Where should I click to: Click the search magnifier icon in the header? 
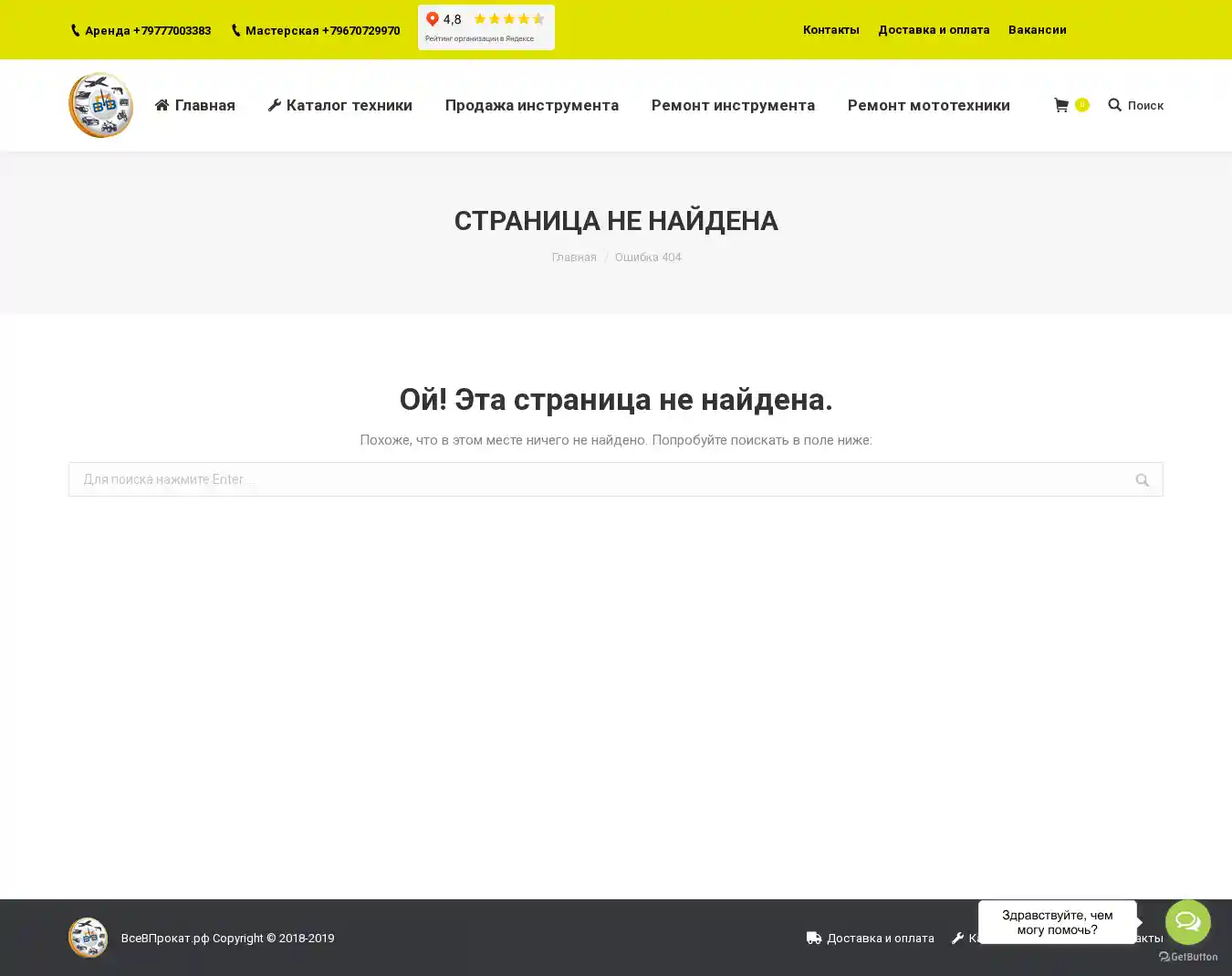tap(1114, 105)
